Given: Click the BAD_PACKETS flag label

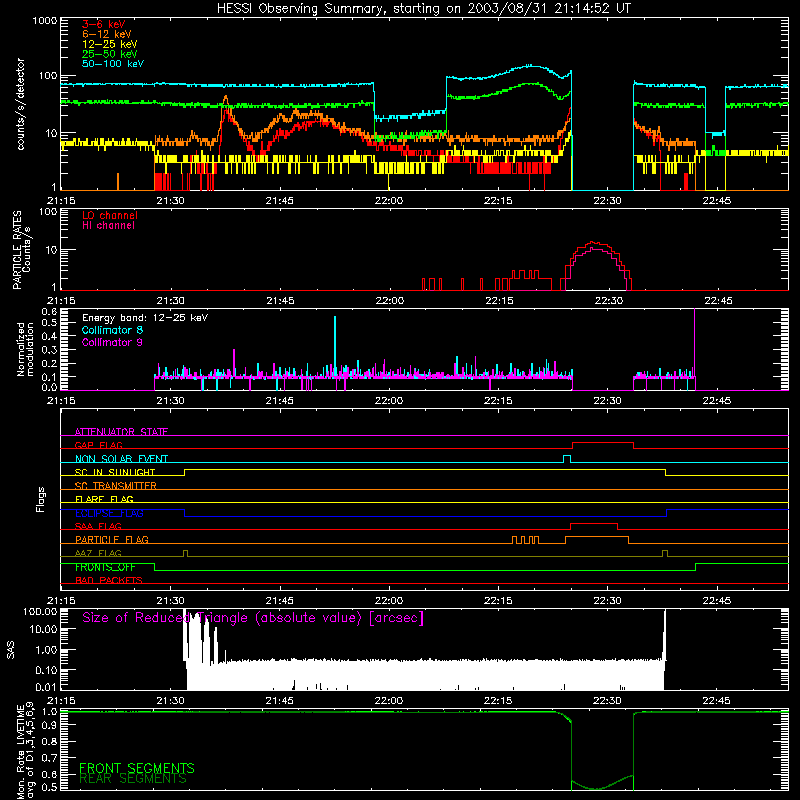Looking at the screenshot, I should tap(109, 580).
